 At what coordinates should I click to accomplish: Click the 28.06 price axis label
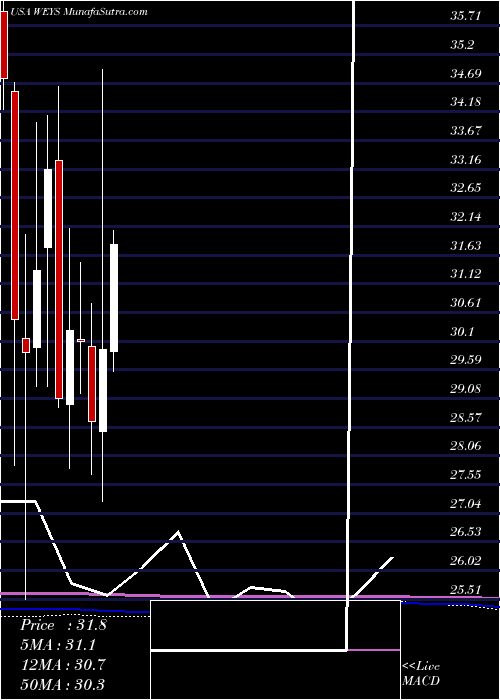[x=466, y=446]
